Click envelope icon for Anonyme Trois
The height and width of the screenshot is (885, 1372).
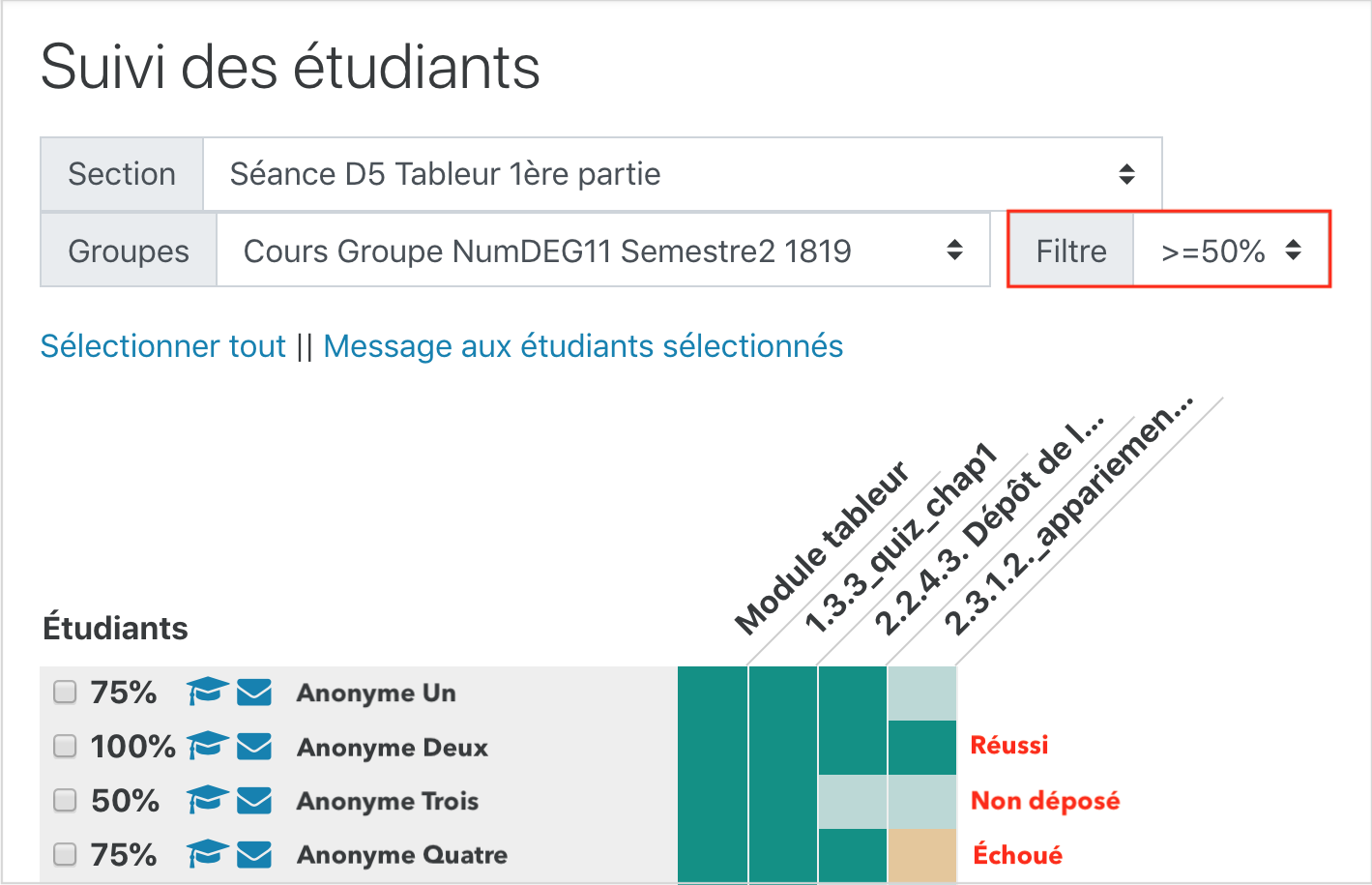coord(254,801)
